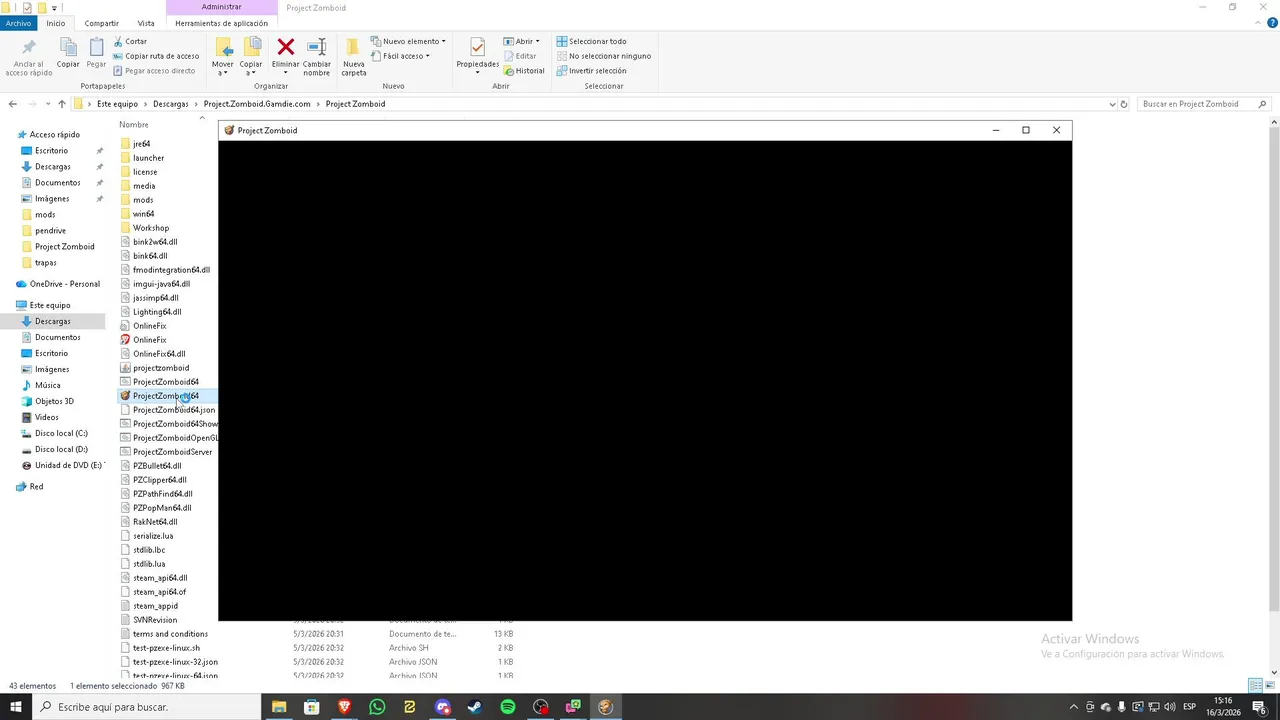Click the Cambiar nombre rename icon
Viewport: 1280px width, 720px height.
coord(317,46)
